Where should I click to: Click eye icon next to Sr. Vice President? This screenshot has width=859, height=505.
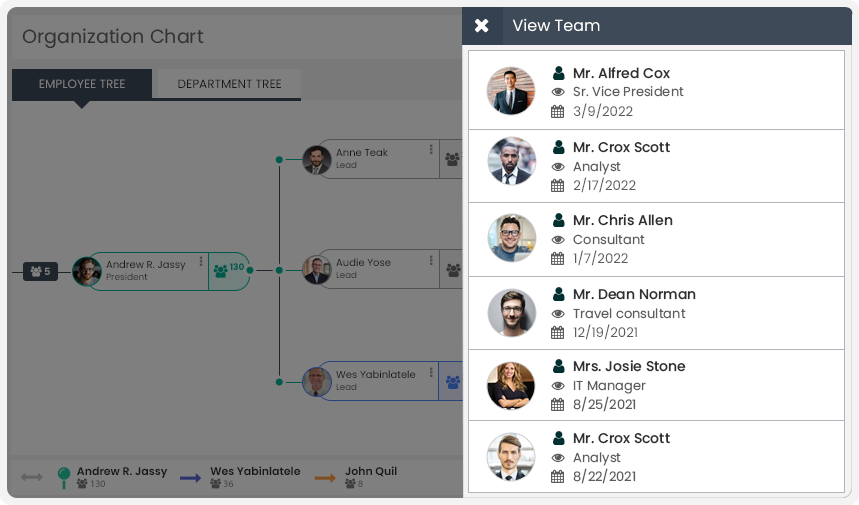[x=558, y=92]
